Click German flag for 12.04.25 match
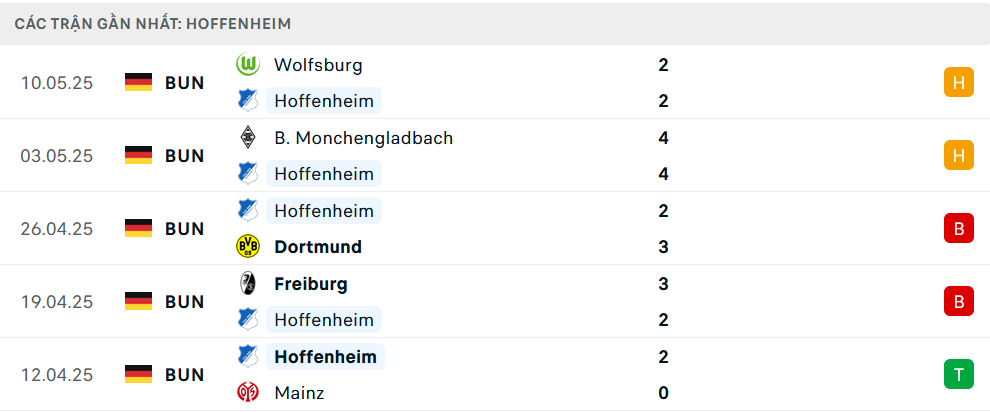 138,375
